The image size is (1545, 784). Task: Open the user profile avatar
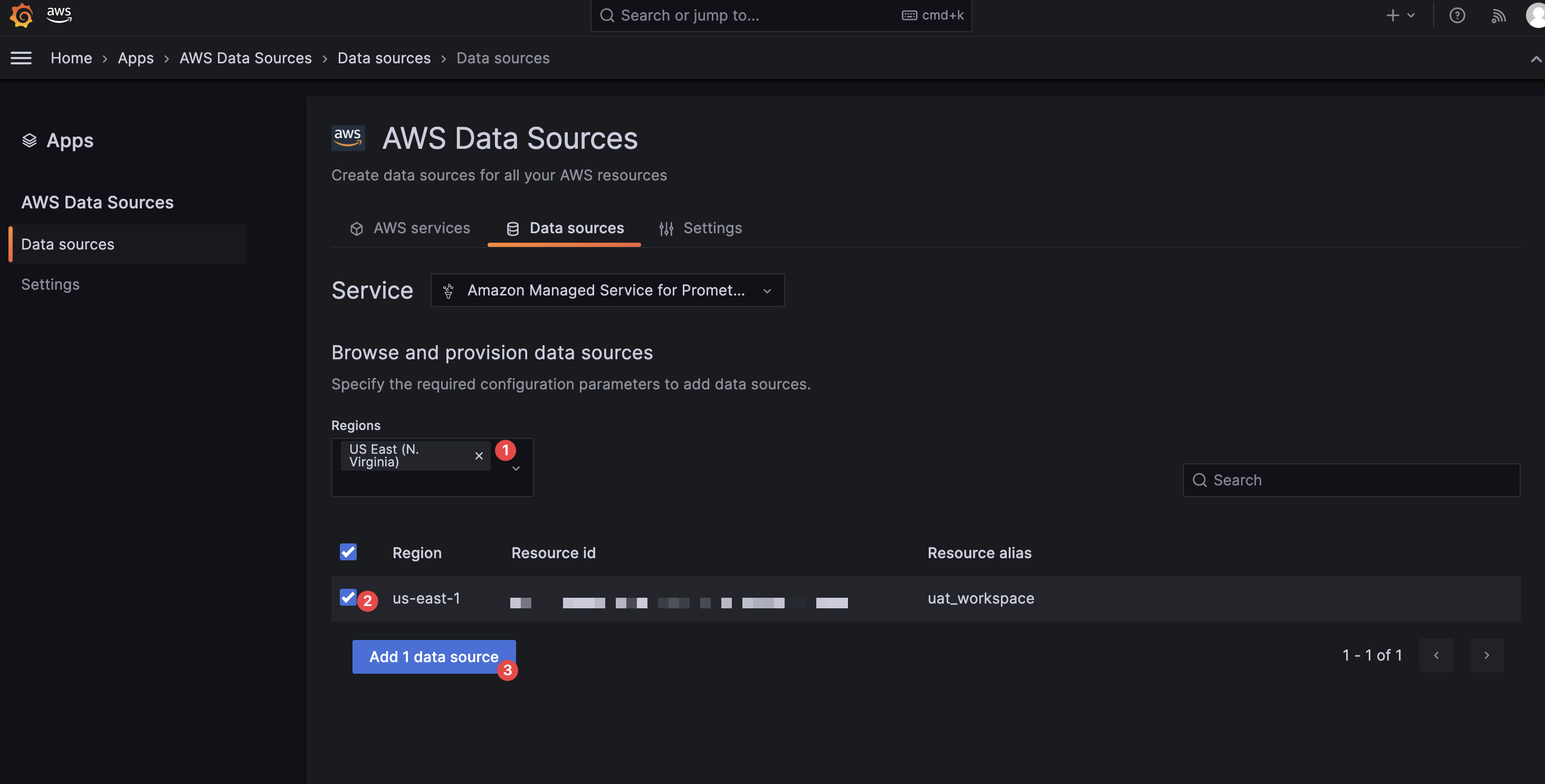(x=1537, y=15)
